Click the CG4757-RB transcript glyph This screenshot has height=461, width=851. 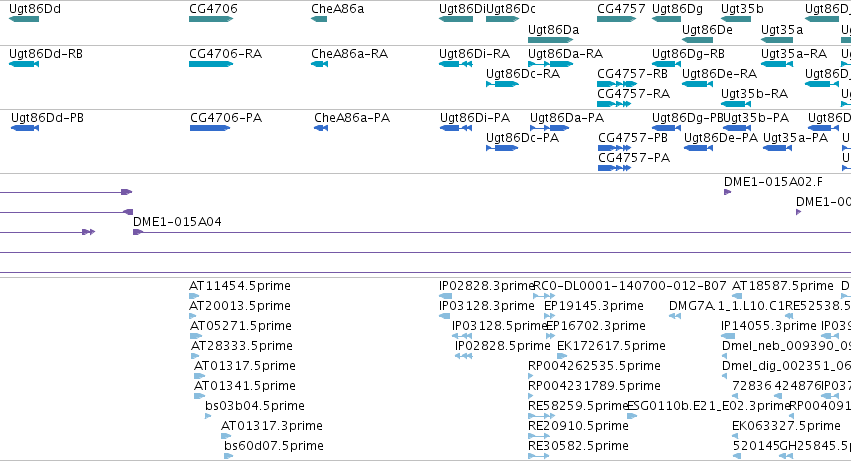click(617, 84)
